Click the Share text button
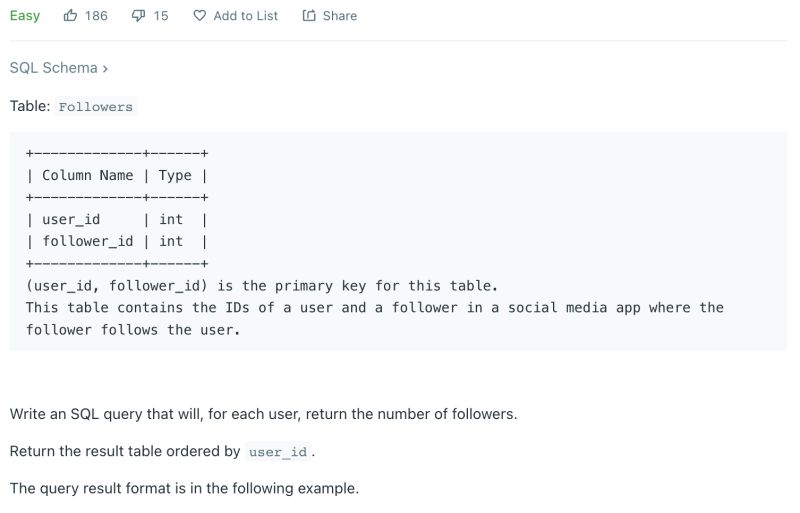800x513 pixels. (340, 16)
